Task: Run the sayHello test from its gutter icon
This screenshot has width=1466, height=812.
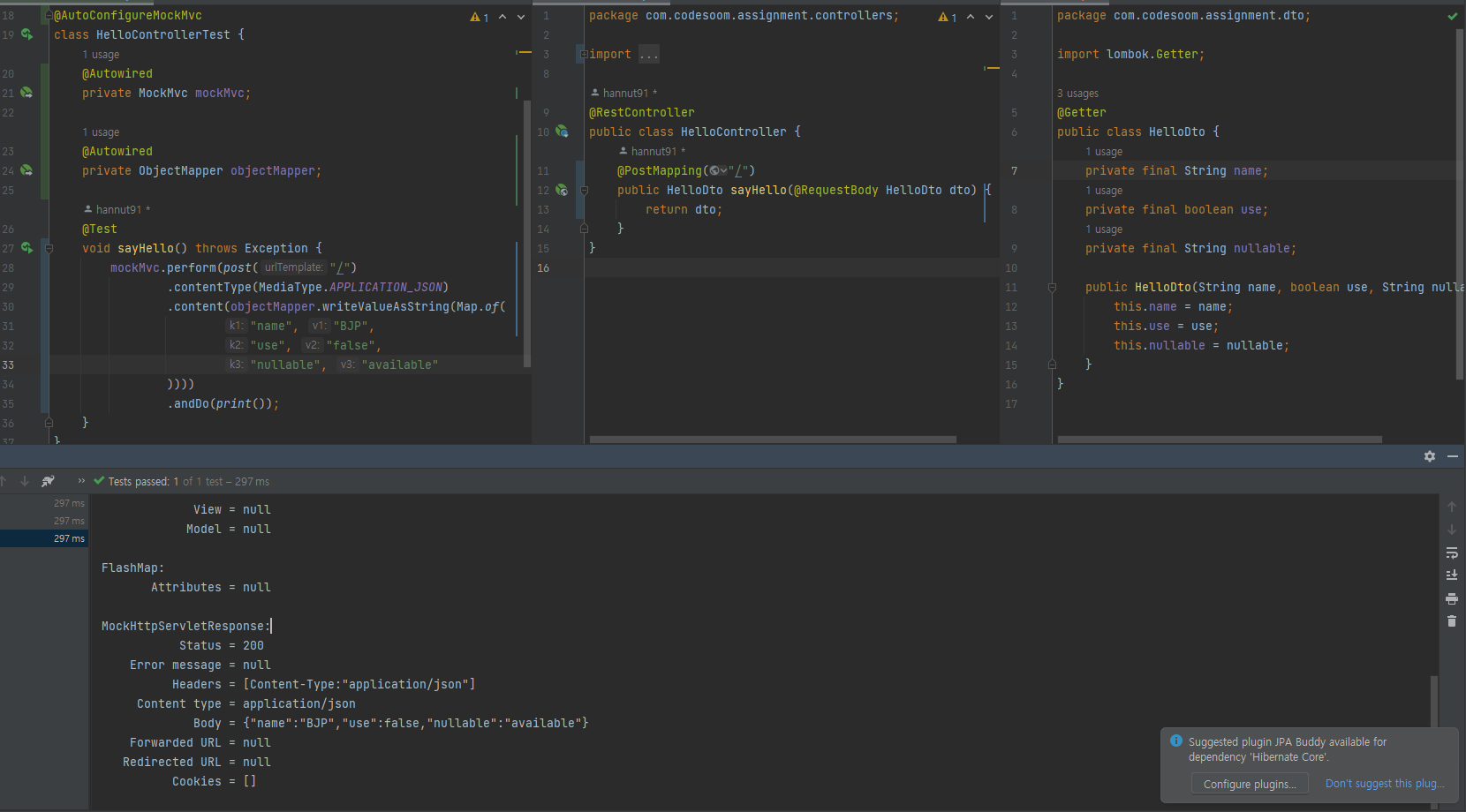Action: [x=27, y=248]
